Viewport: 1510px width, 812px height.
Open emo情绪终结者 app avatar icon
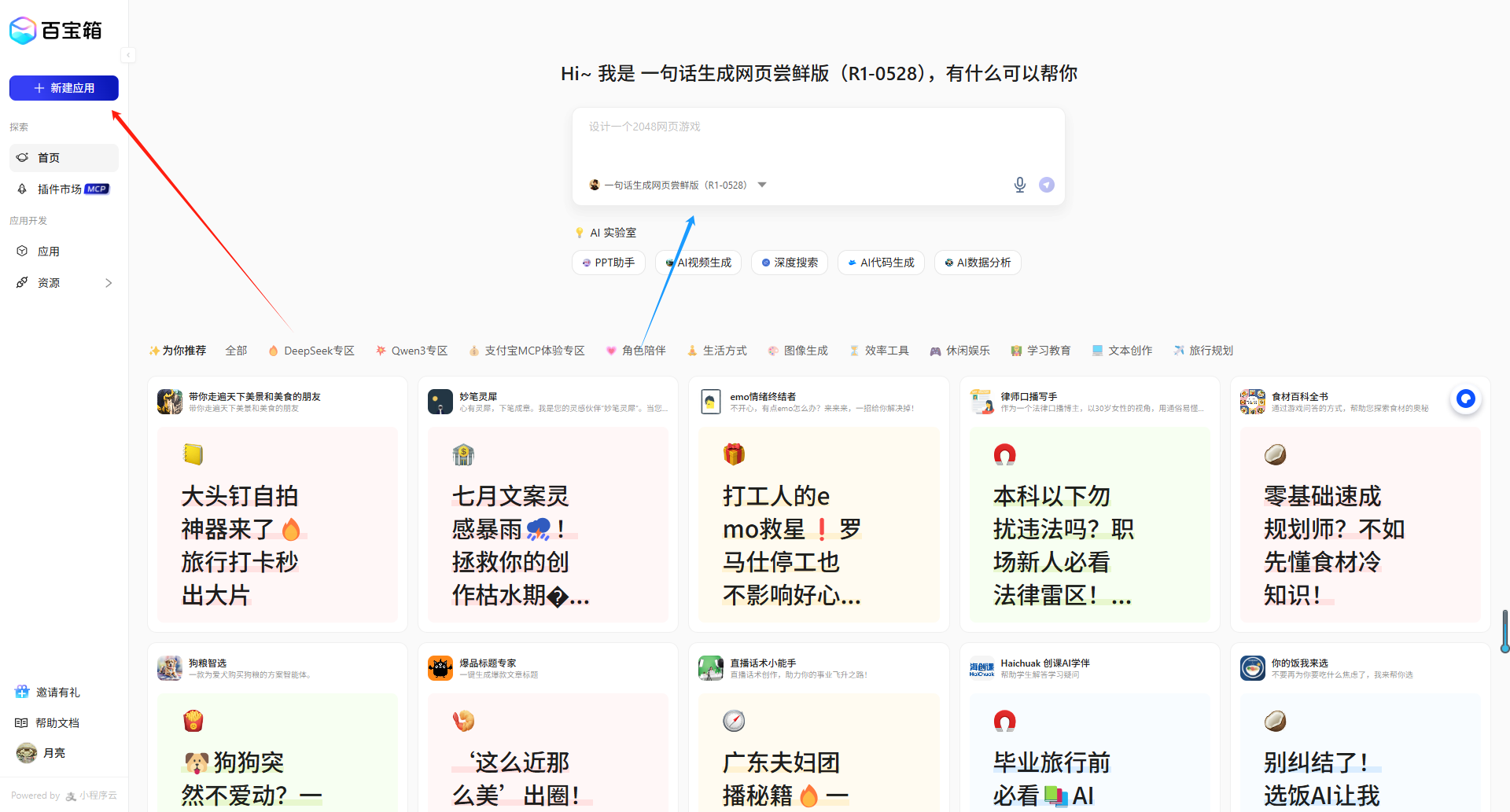pos(711,402)
